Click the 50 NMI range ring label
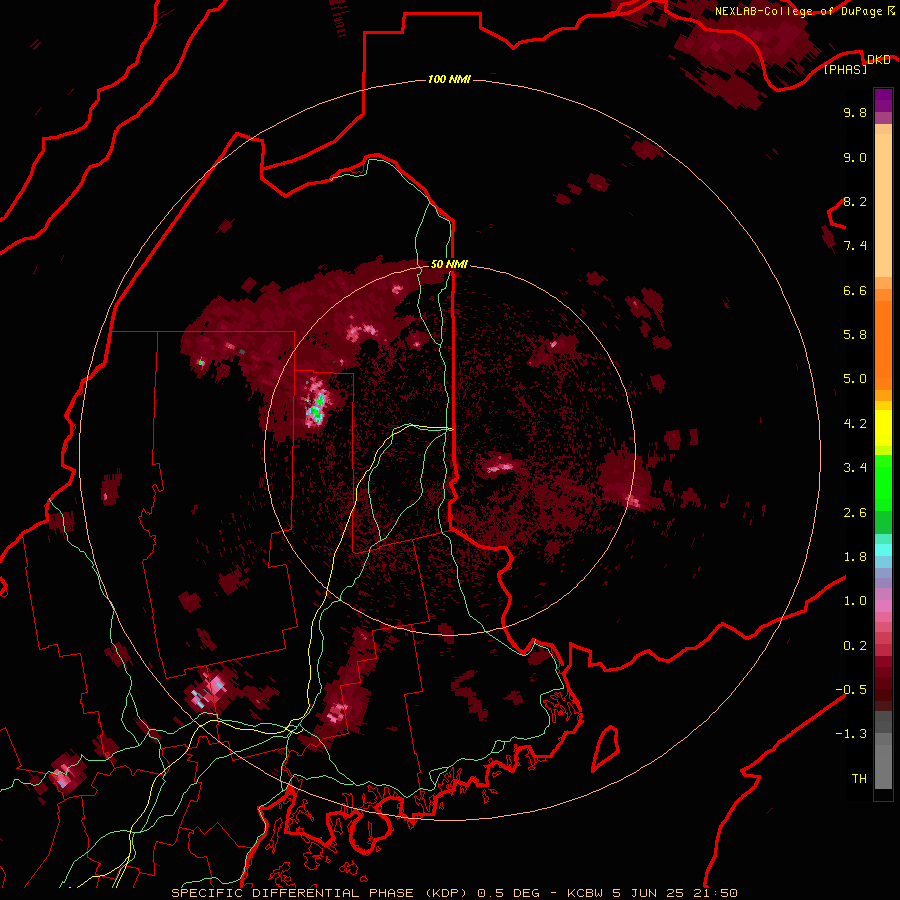The width and height of the screenshot is (900, 900). (x=449, y=264)
